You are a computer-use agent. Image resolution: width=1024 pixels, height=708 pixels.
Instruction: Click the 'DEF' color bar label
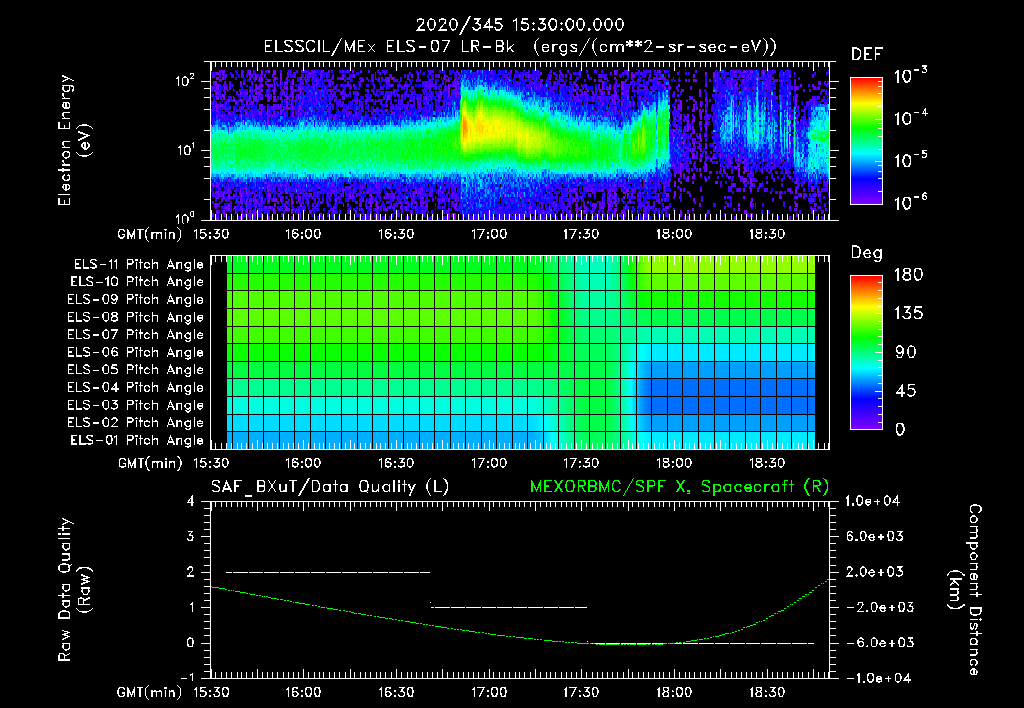point(867,54)
